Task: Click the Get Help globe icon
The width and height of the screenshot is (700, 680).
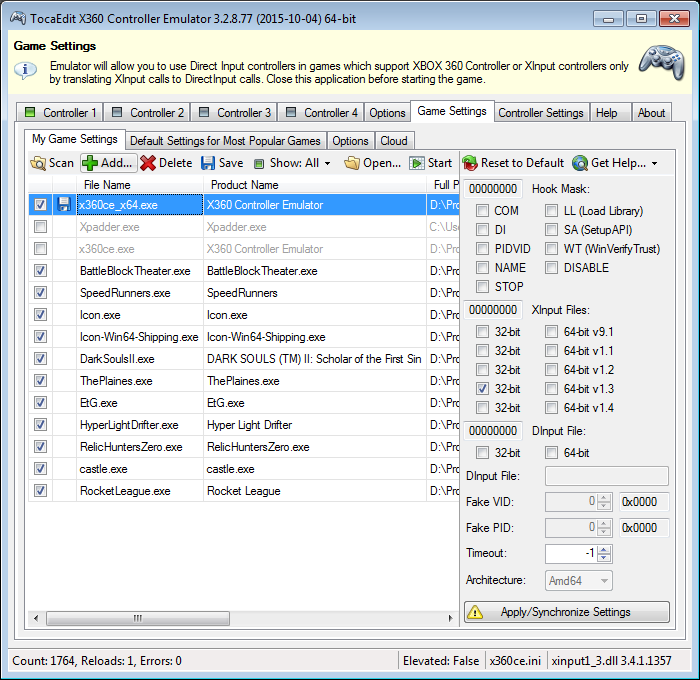Action: pos(580,163)
